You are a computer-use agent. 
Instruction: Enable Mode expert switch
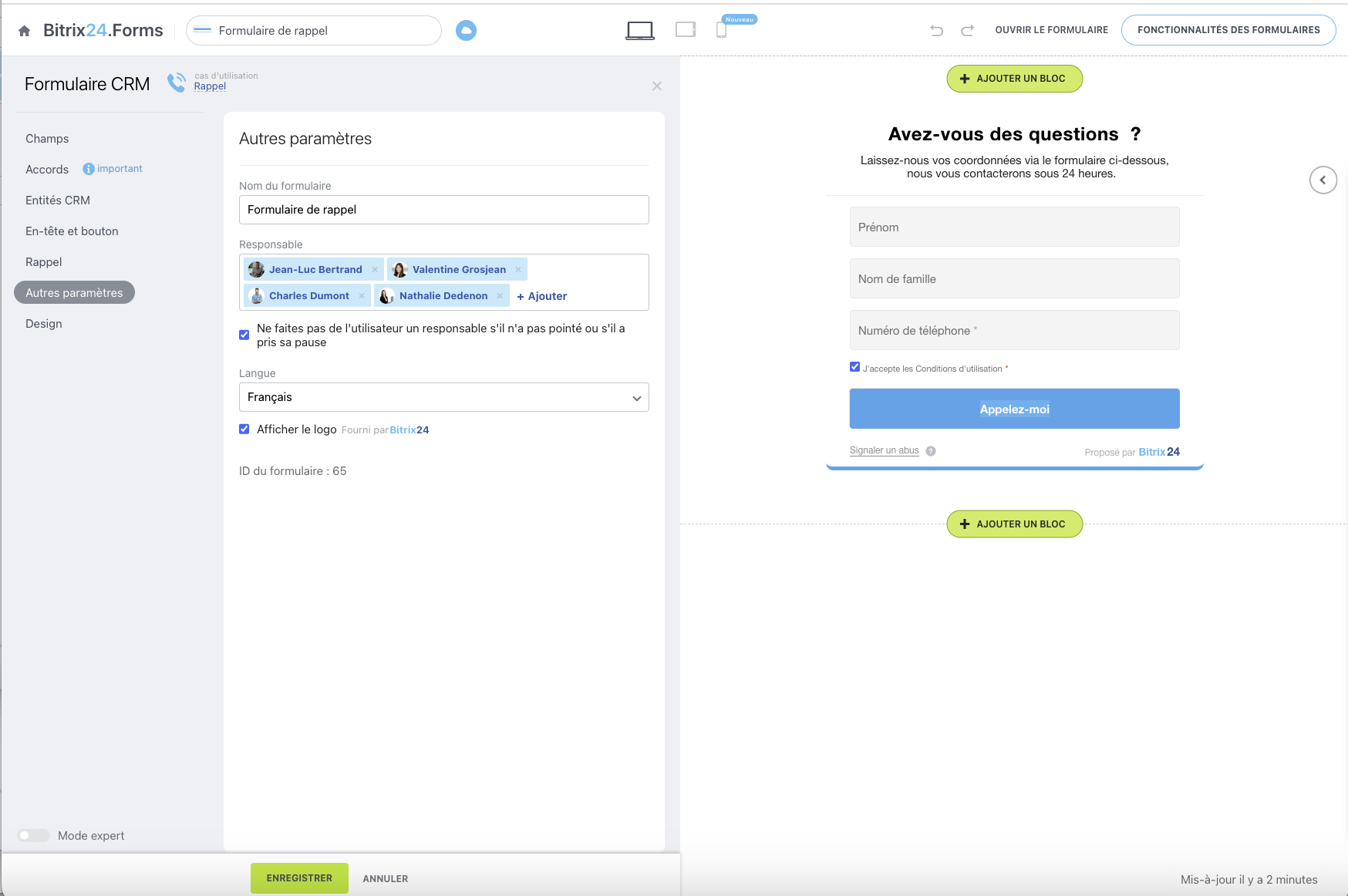click(x=34, y=836)
